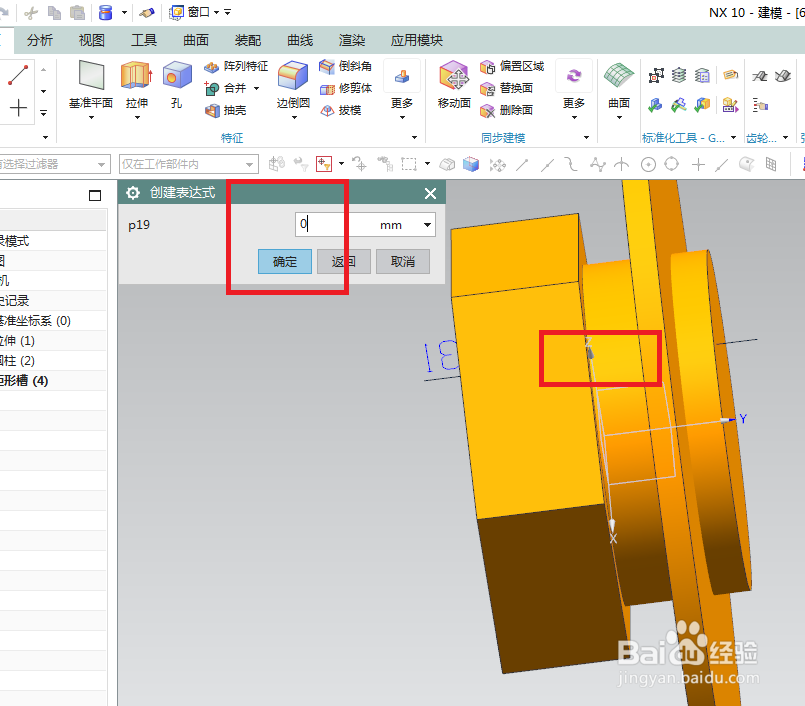Click the maximize panel square icon

tap(95, 195)
